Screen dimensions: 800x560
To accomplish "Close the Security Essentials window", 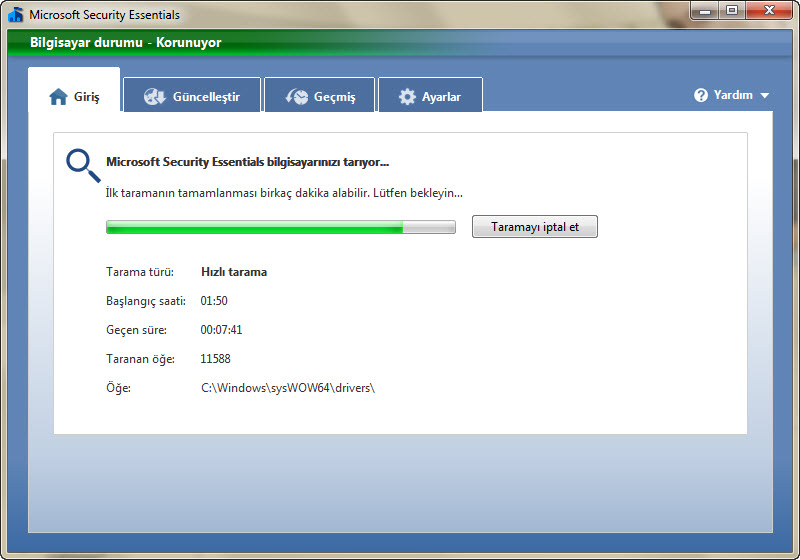I will coord(769,11).
